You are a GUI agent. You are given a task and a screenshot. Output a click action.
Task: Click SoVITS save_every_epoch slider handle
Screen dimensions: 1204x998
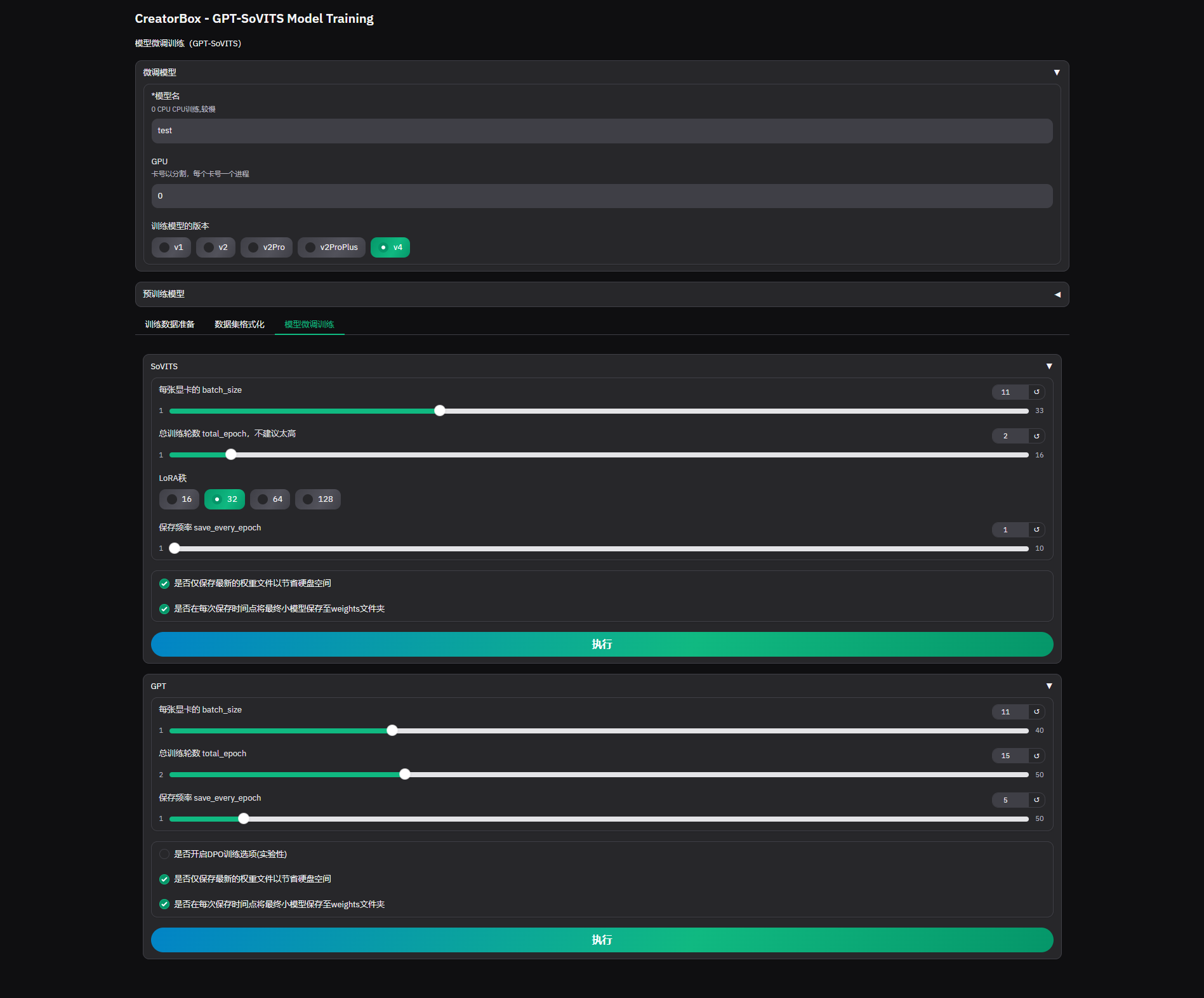point(175,548)
